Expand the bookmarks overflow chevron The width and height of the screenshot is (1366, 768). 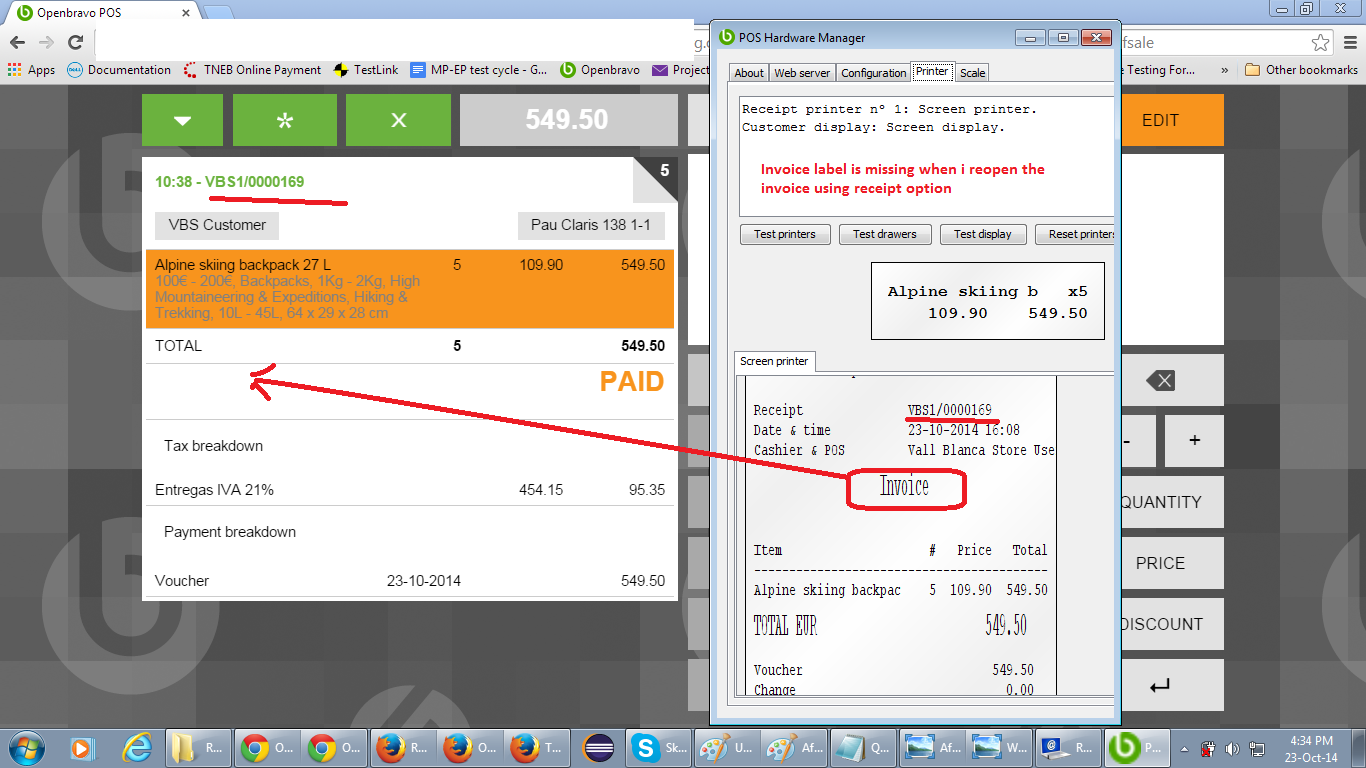(1225, 70)
